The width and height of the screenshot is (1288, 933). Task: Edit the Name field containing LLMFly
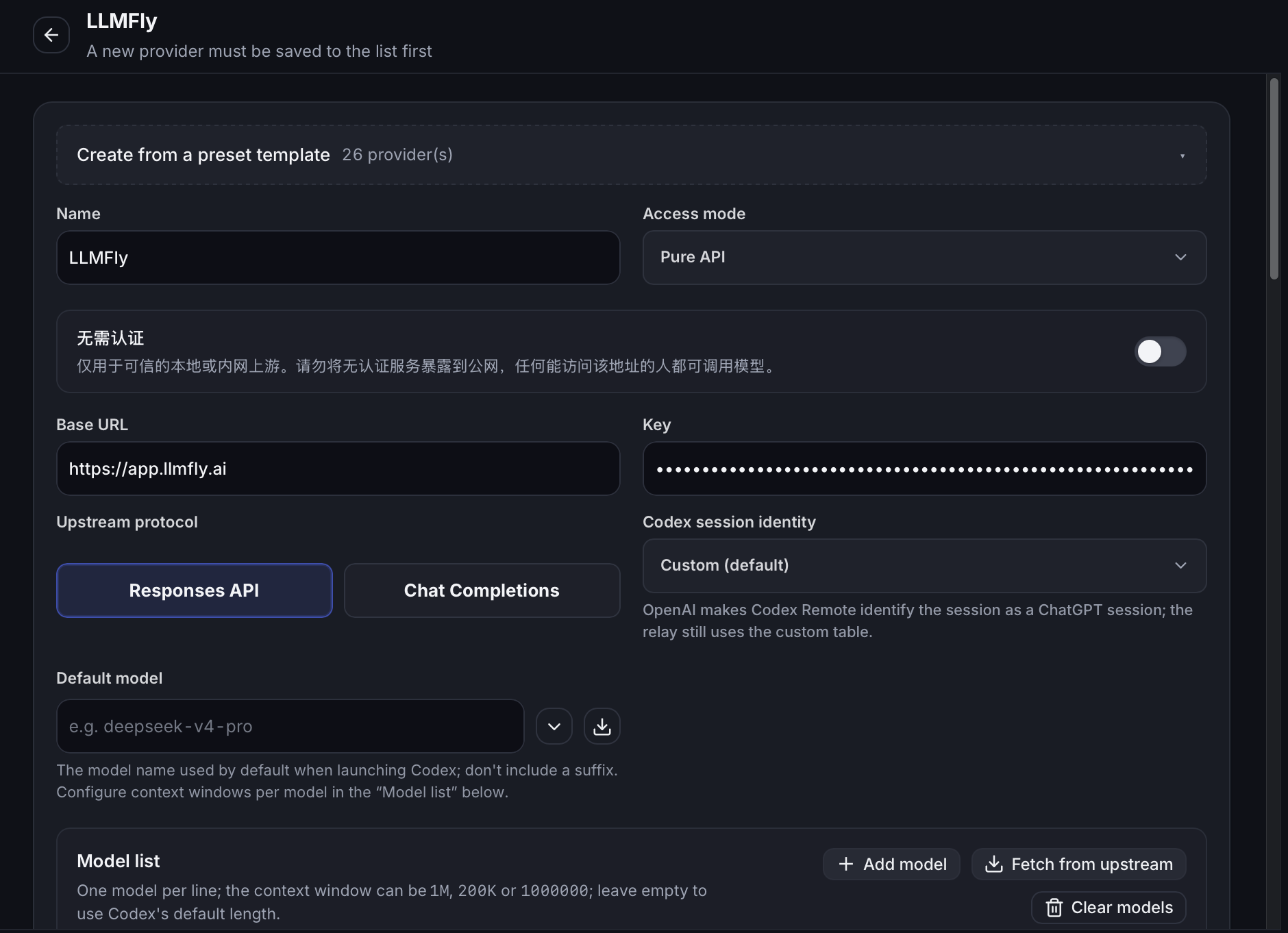338,258
